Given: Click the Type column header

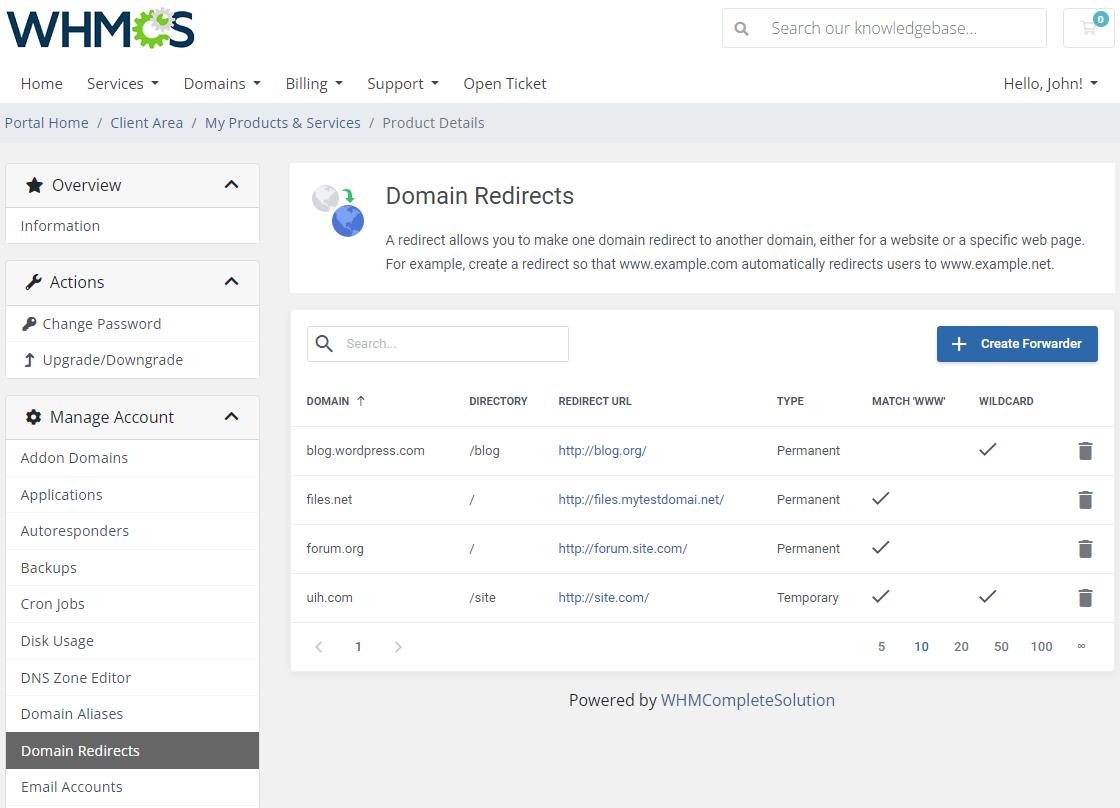Looking at the screenshot, I should [x=790, y=401].
